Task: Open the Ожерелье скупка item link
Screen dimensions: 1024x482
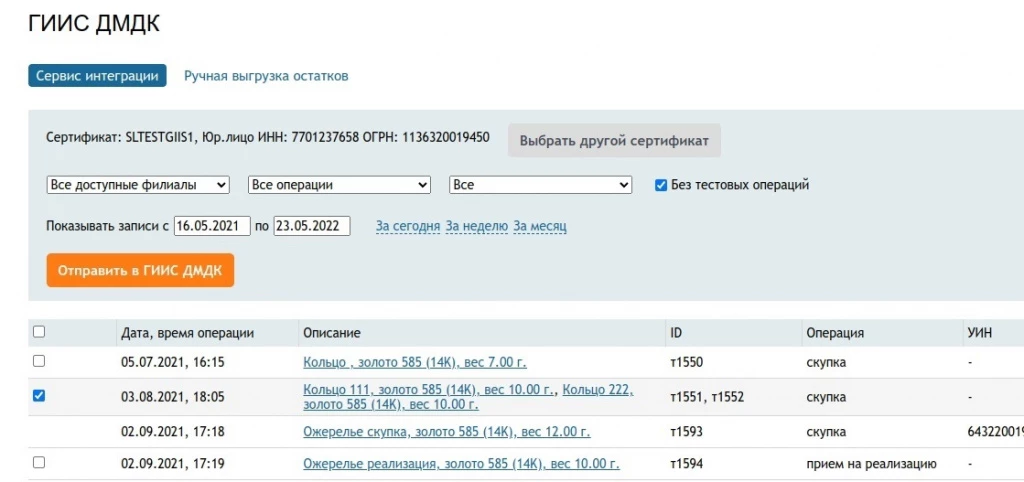Action: [446, 432]
